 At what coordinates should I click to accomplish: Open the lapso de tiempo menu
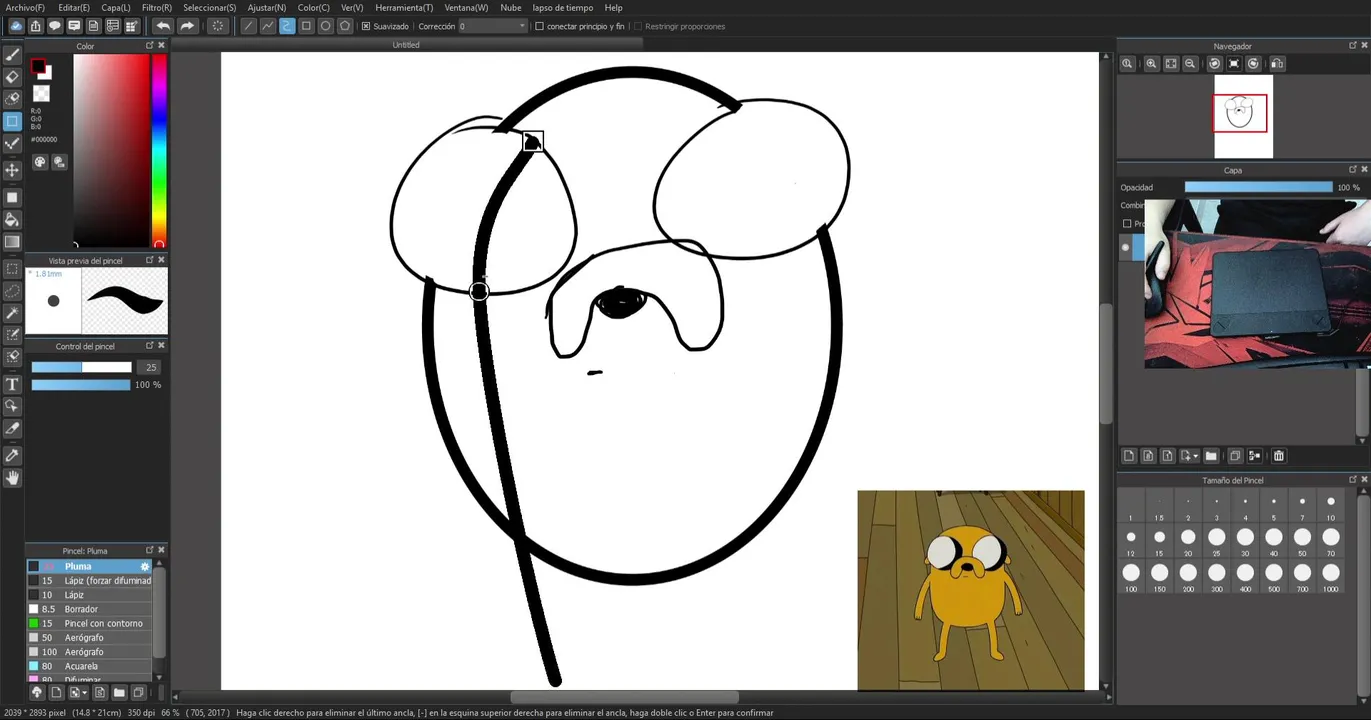[x=563, y=8]
